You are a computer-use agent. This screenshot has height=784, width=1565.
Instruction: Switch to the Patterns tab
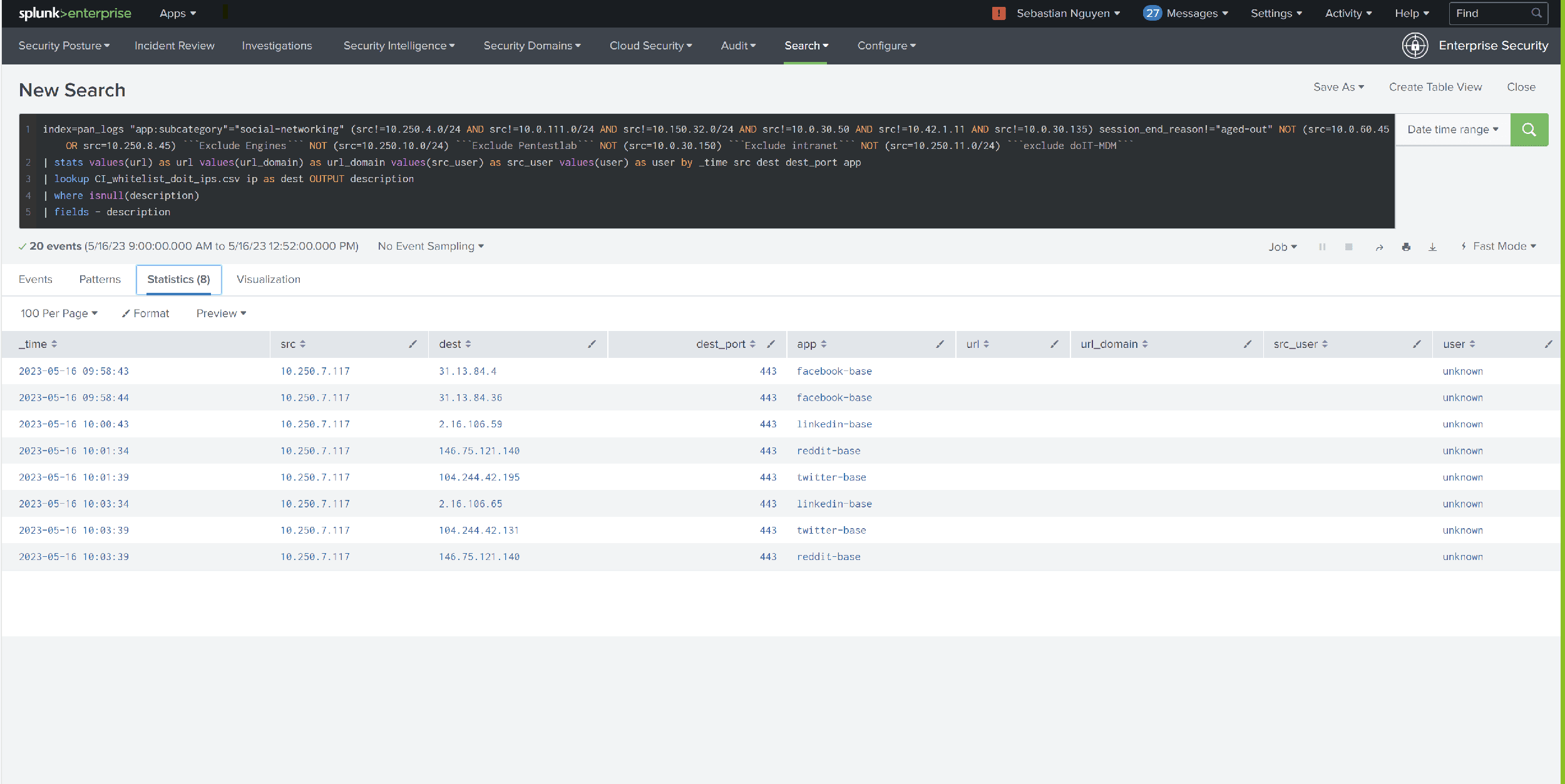click(100, 280)
